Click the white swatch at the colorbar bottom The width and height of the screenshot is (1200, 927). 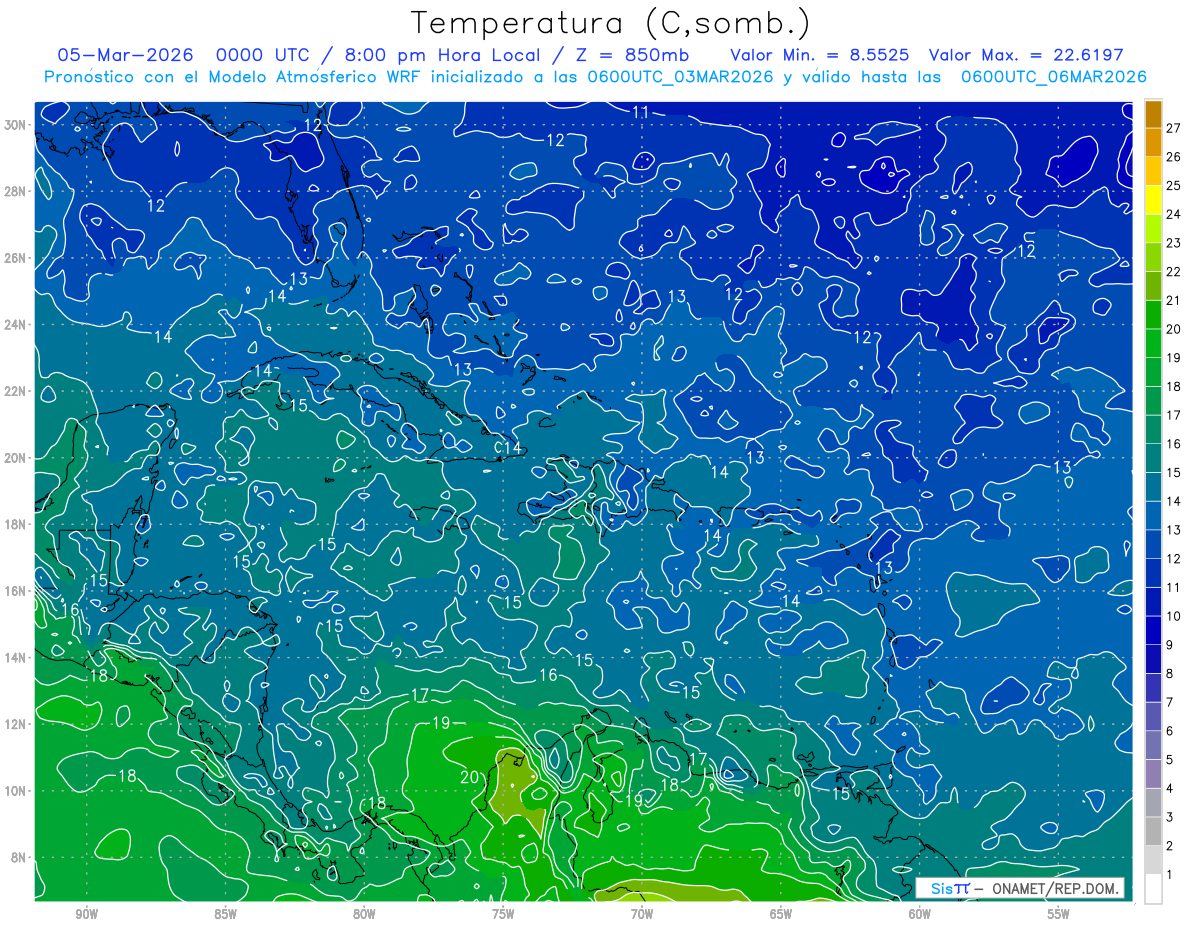(1153, 889)
